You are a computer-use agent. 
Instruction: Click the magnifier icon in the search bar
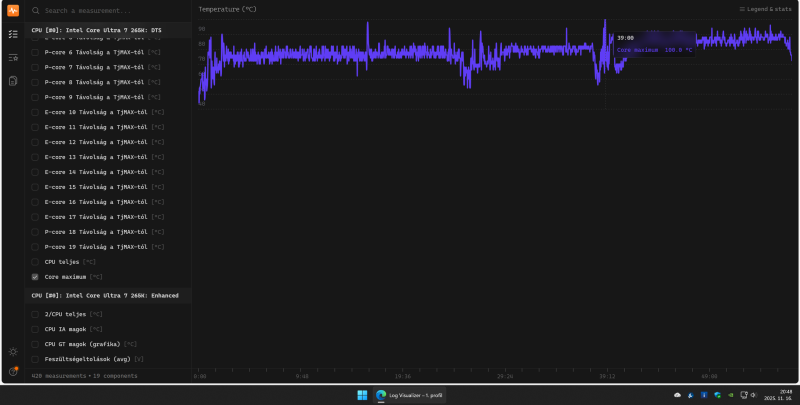point(36,11)
